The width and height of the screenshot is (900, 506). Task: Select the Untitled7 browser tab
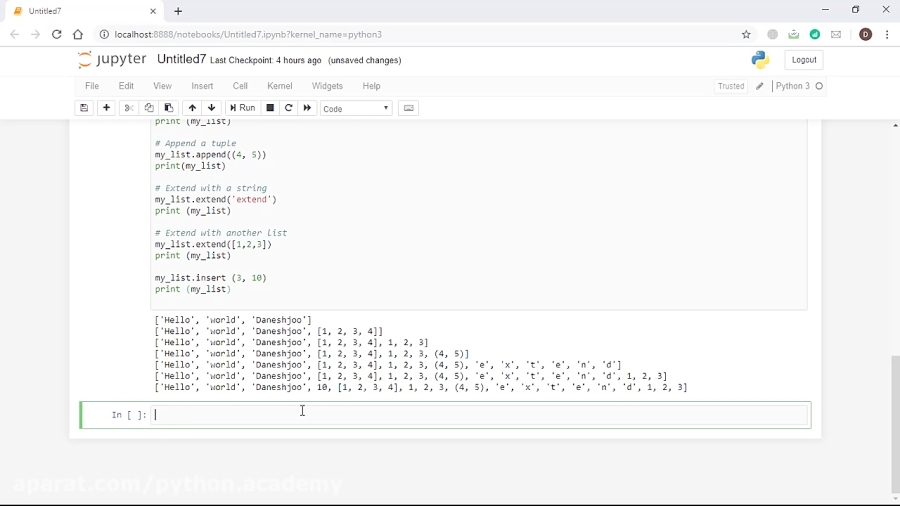pyautogui.click(x=84, y=11)
